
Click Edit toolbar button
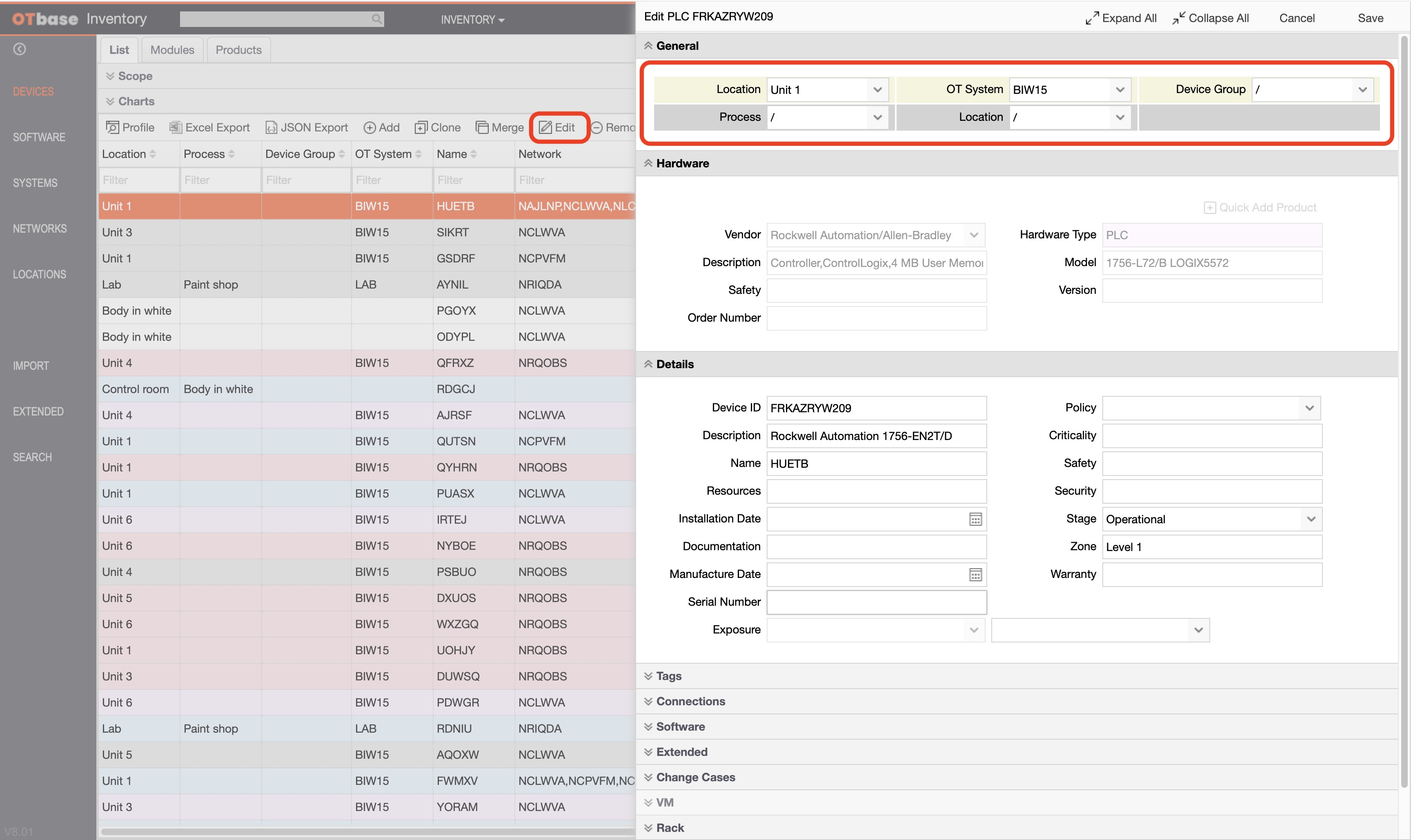[x=558, y=127]
